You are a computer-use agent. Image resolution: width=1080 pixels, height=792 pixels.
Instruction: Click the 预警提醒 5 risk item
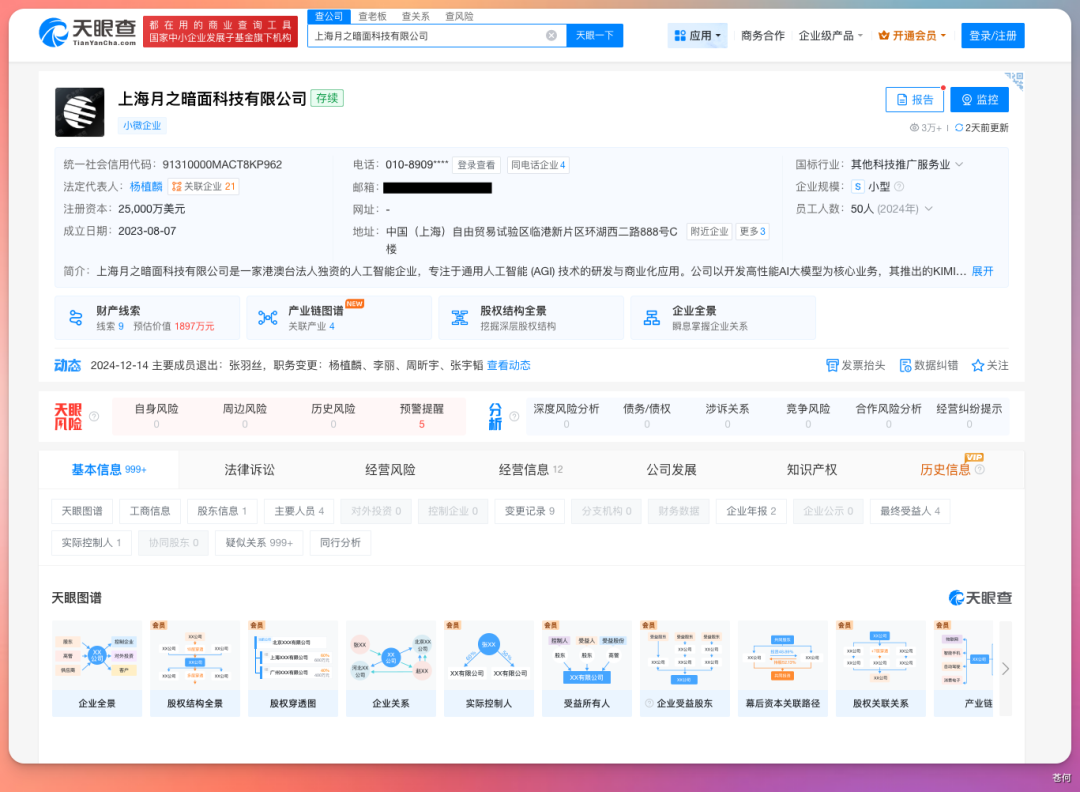[x=422, y=416]
